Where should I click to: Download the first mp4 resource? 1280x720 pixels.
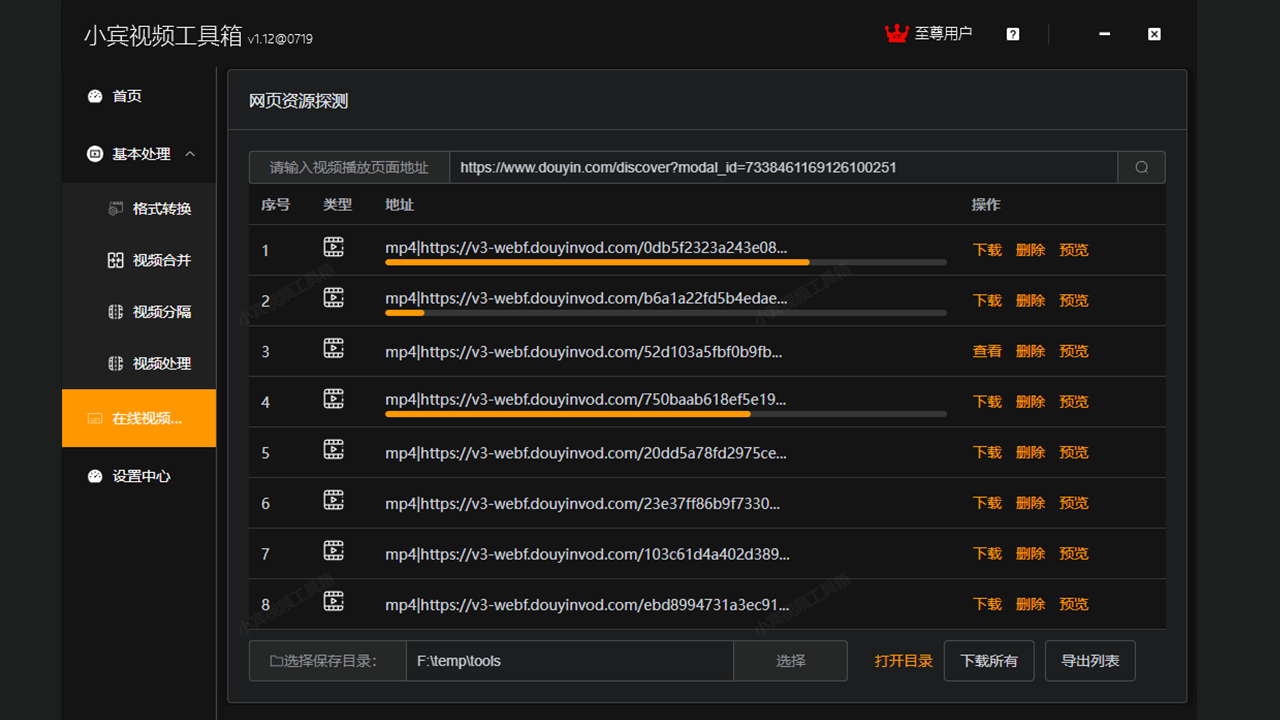point(986,249)
